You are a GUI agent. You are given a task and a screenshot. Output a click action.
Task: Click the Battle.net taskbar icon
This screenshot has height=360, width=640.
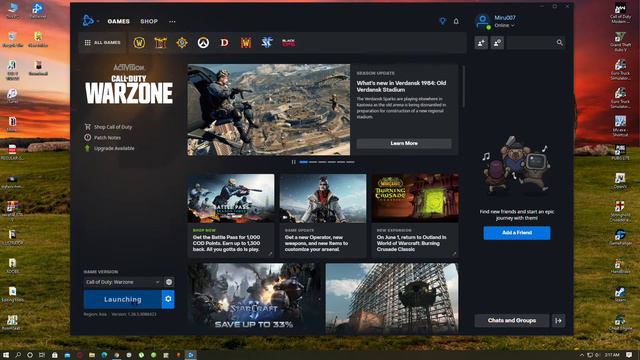191,355
